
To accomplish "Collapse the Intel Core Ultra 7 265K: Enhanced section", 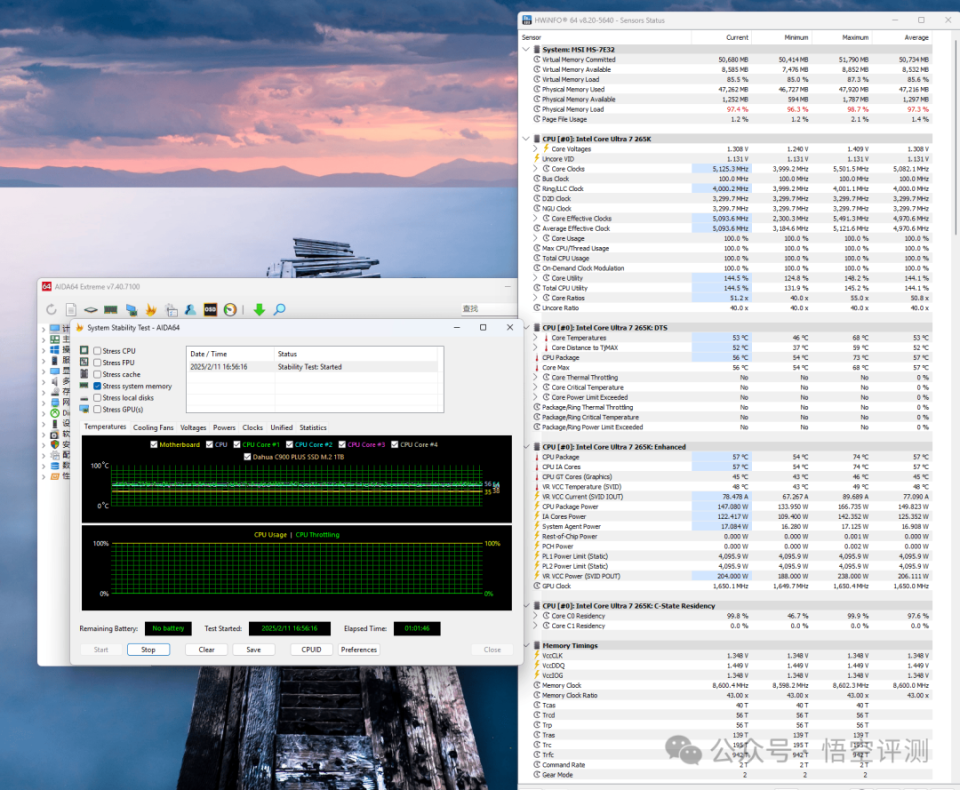I will pos(526,447).
